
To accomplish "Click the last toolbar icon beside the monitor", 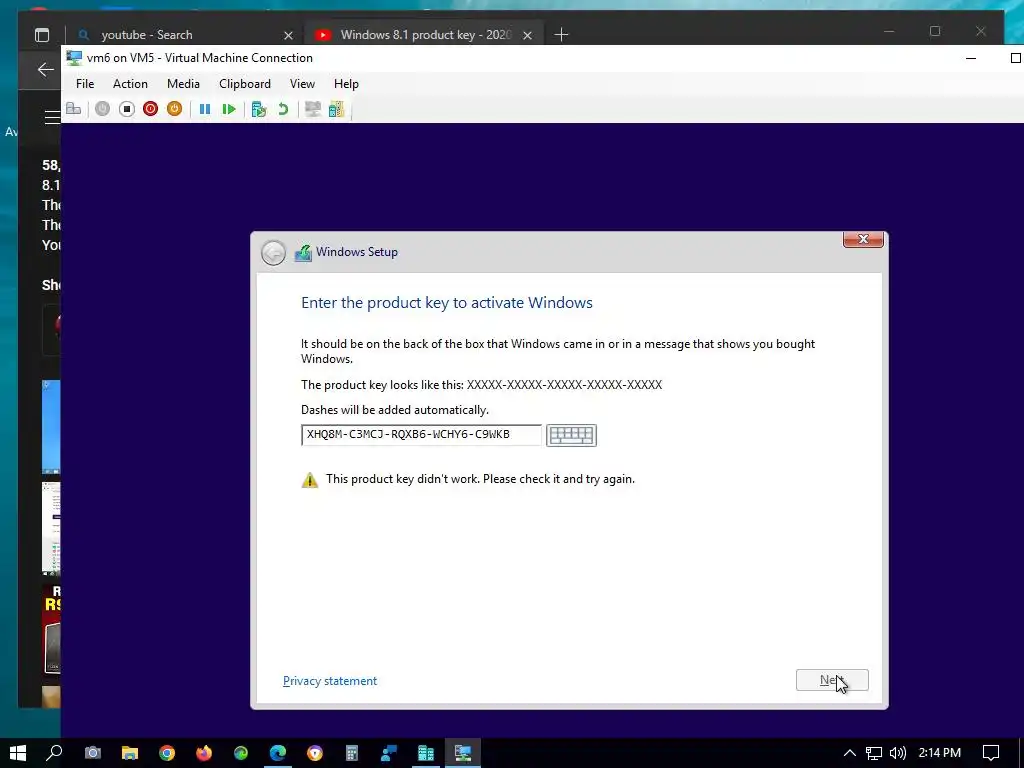I will coord(336,109).
